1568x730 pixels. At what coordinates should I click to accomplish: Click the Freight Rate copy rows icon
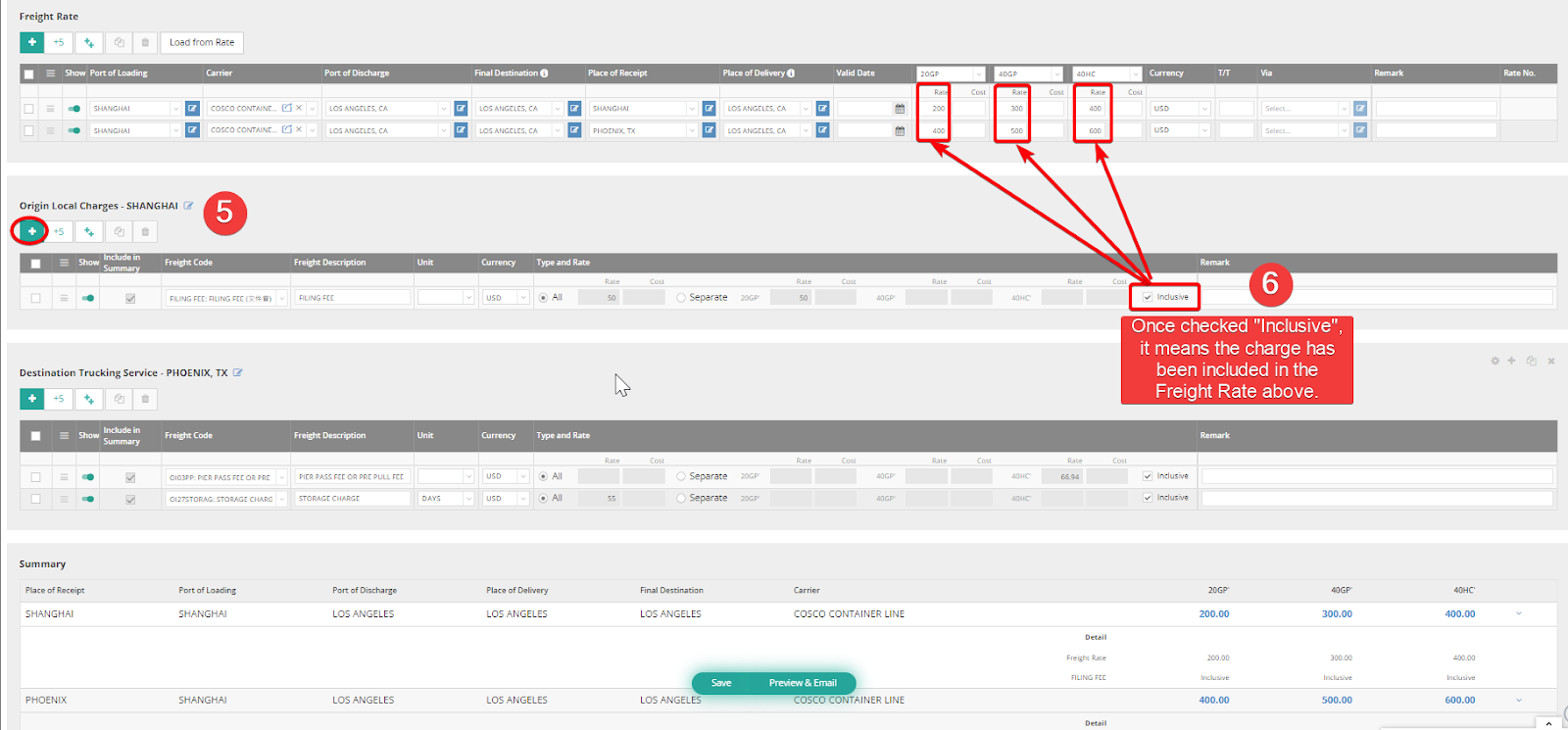[x=119, y=42]
